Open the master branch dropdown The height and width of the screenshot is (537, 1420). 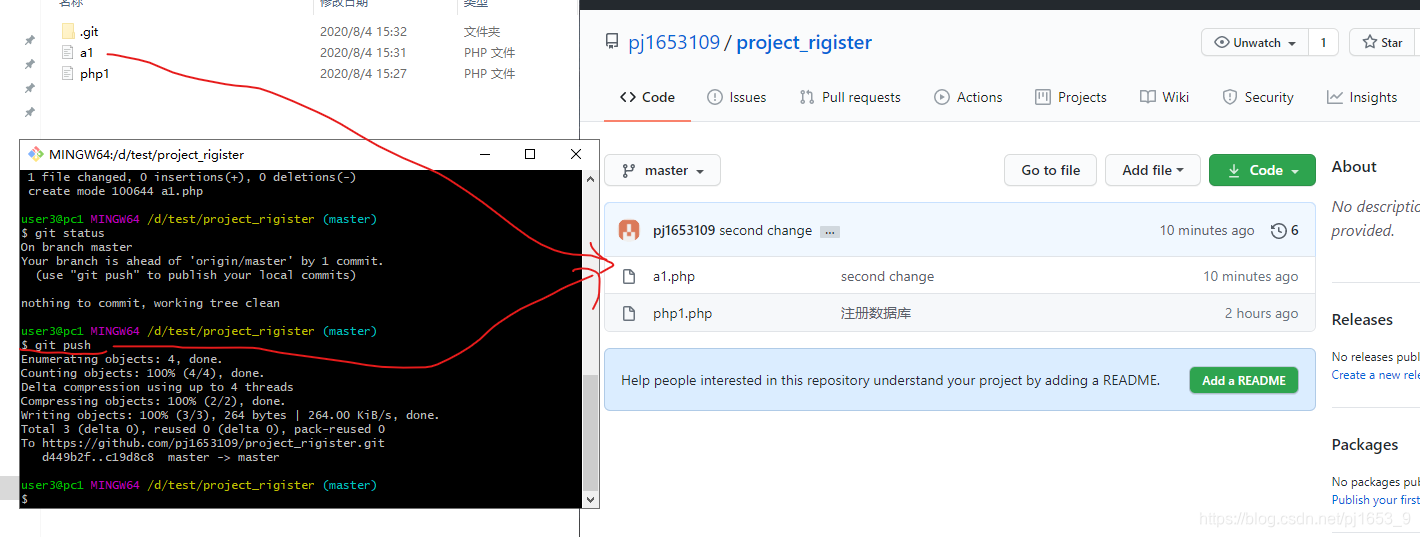[x=662, y=170]
